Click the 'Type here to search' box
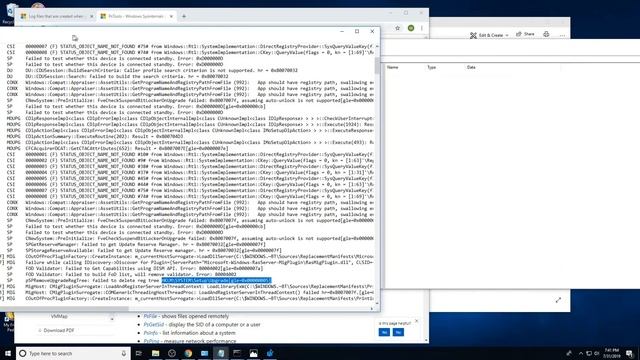The width and height of the screenshot is (640, 360). [73, 353]
